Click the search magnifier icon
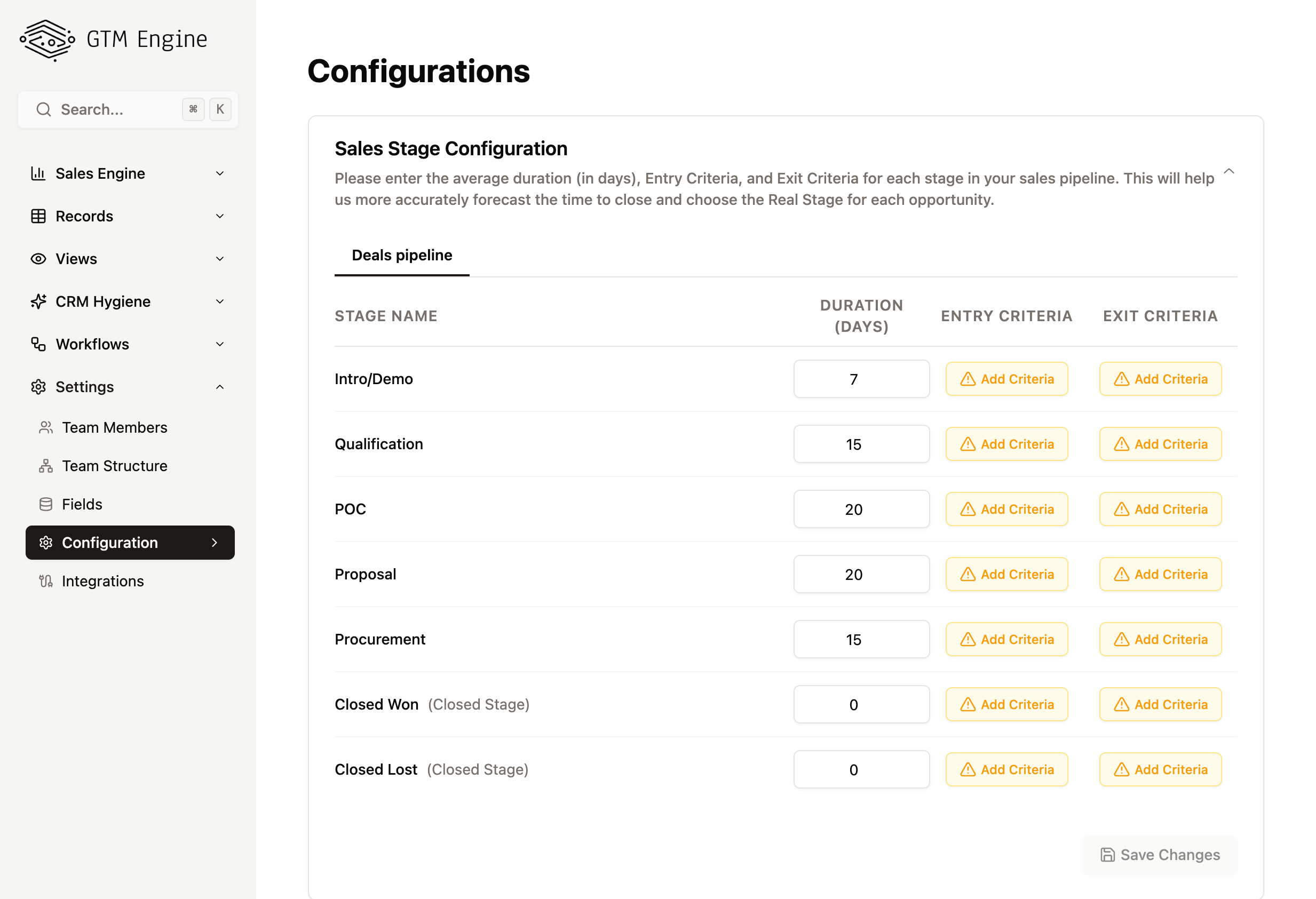This screenshot has width=1316, height=899. click(44, 109)
